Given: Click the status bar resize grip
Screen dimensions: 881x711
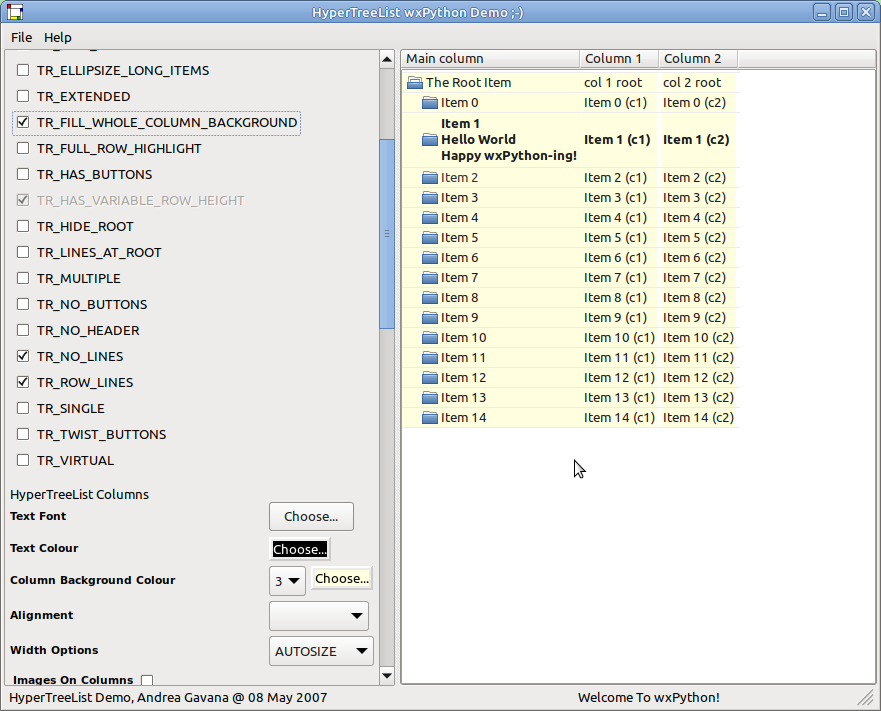Looking at the screenshot, I should coord(866,698).
